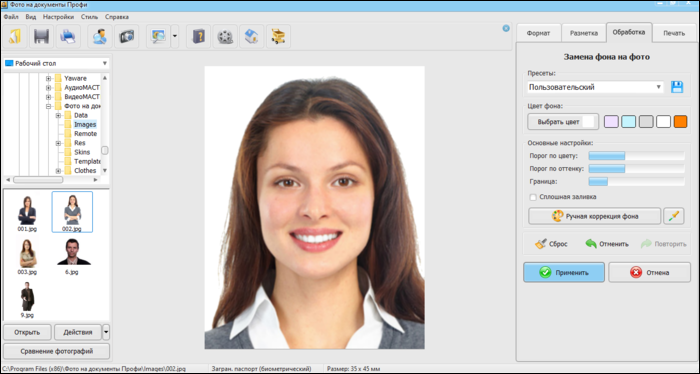Click the floppy disk save icon
The width and height of the screenshot is (700, 374).
tap(42, 37)
